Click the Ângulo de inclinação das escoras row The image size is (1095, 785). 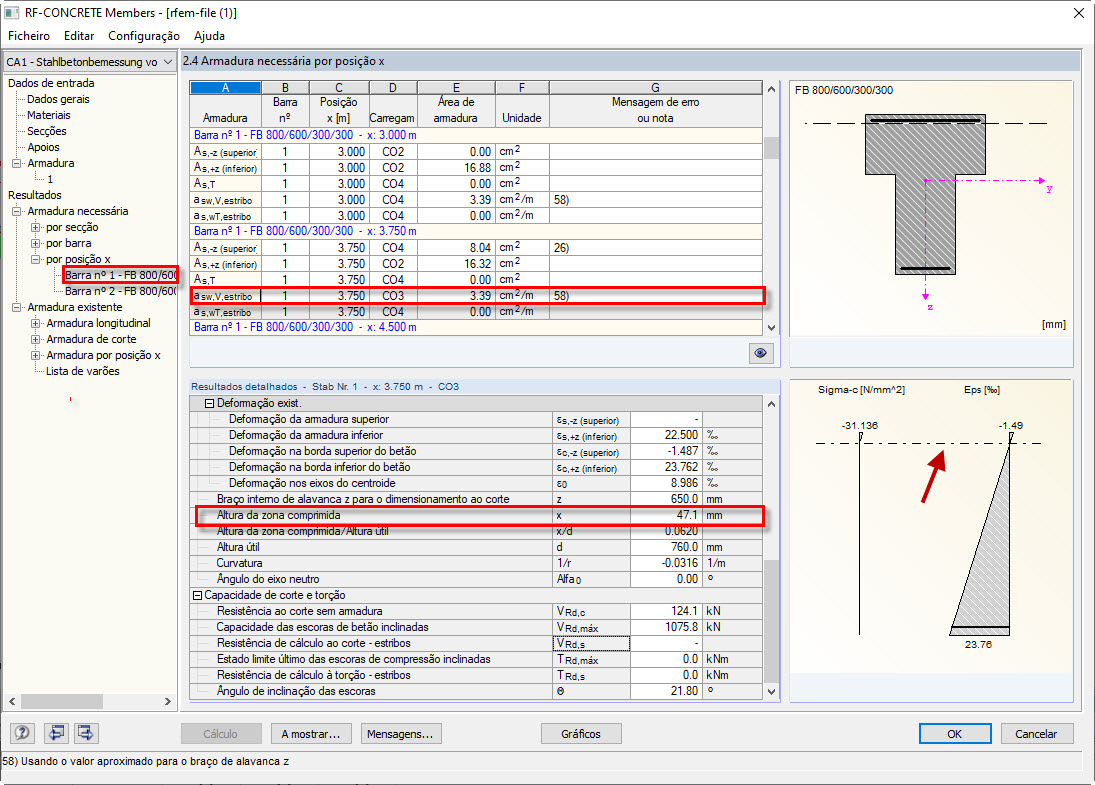(476, 691)
